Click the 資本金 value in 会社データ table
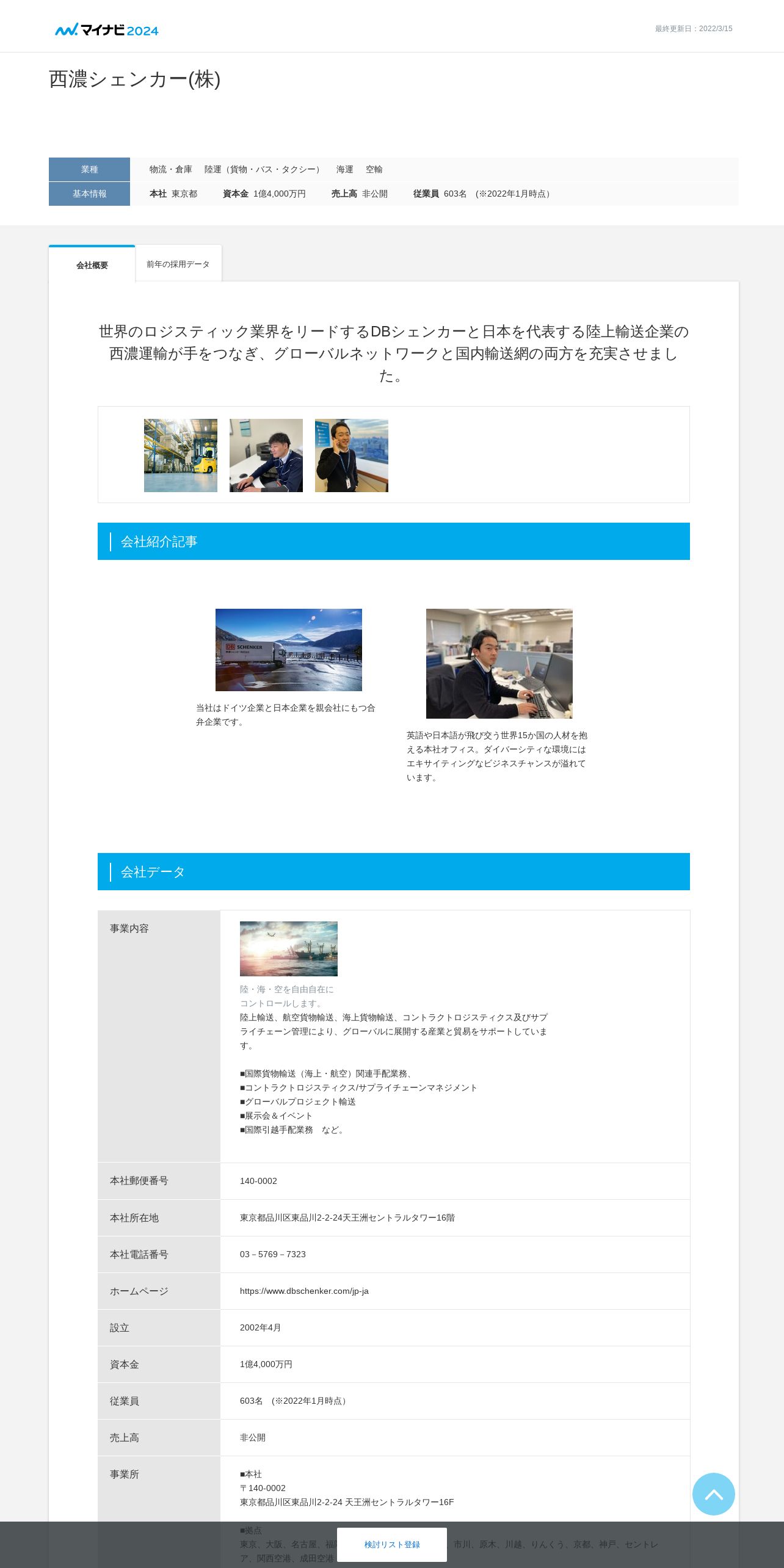784x1568 pixels. 266,1364
